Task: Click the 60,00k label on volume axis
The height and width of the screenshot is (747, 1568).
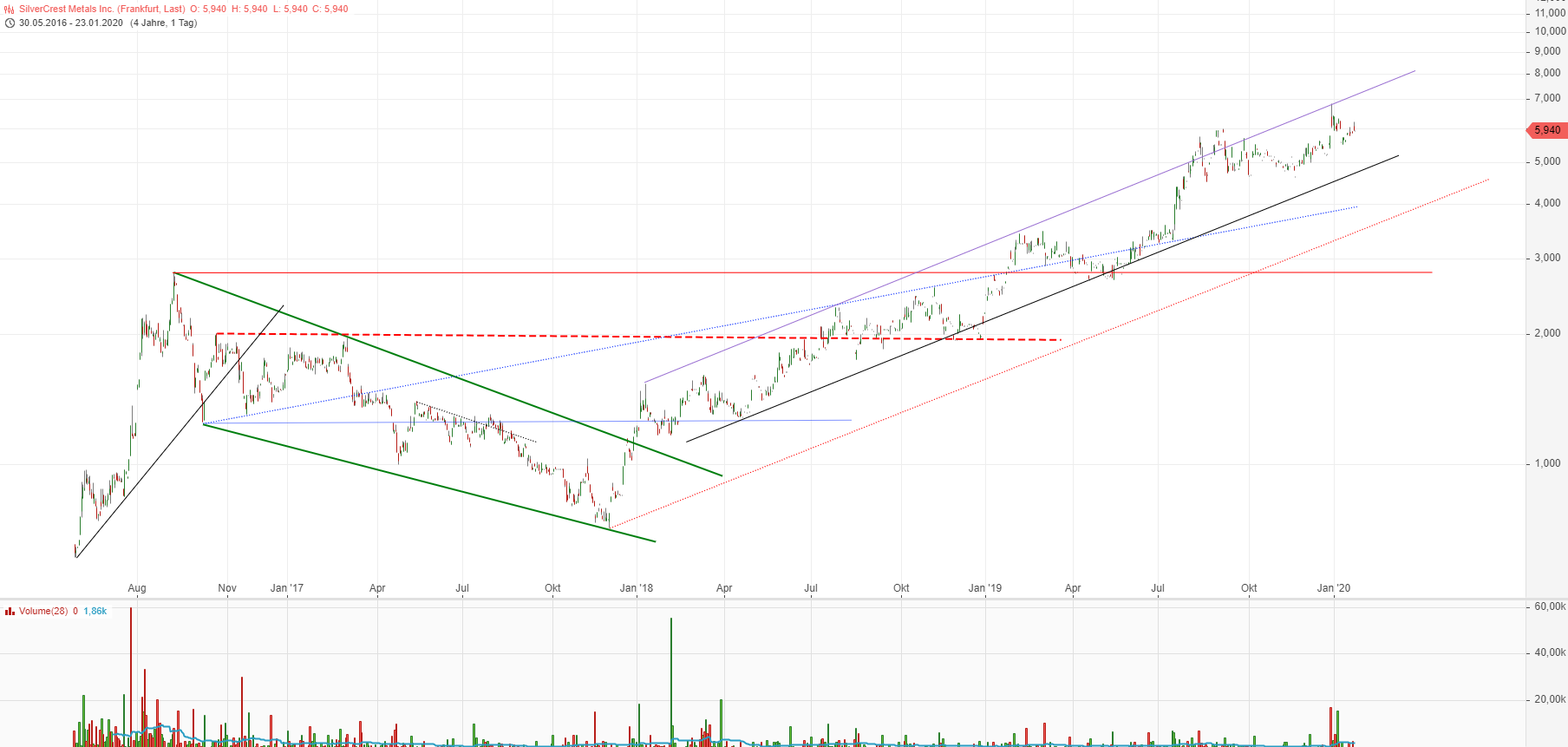Action: click(x=1549, y=606)
